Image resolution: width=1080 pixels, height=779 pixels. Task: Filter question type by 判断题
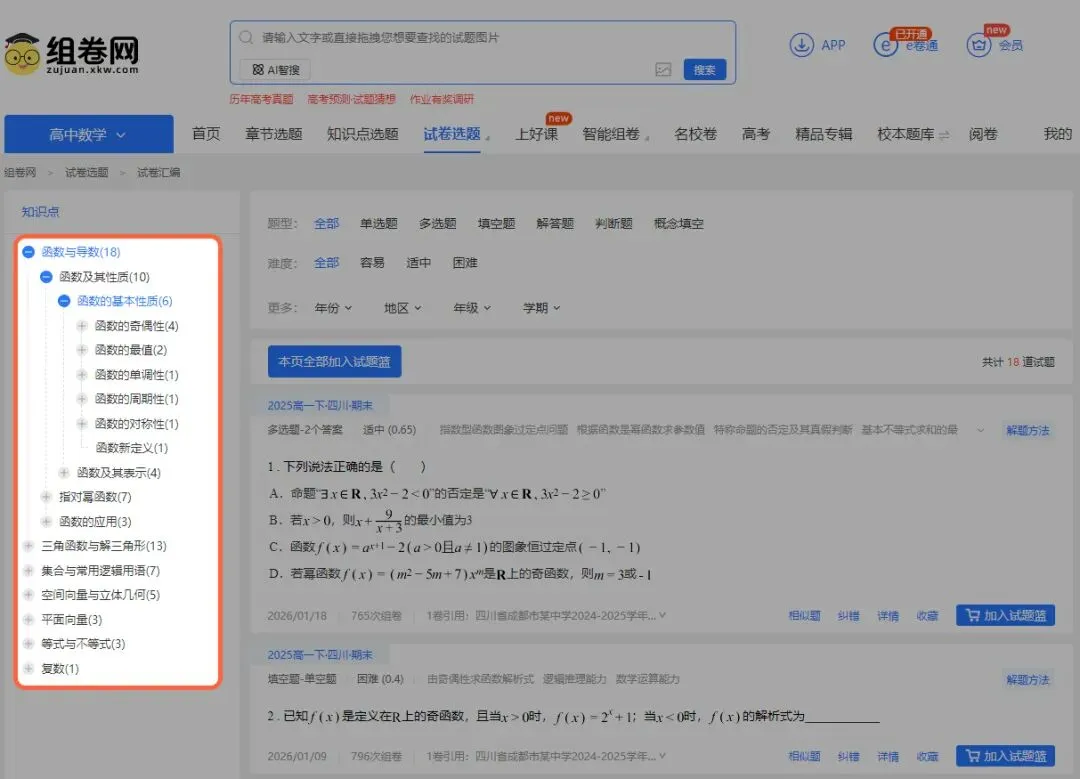[x=614, y=223]
